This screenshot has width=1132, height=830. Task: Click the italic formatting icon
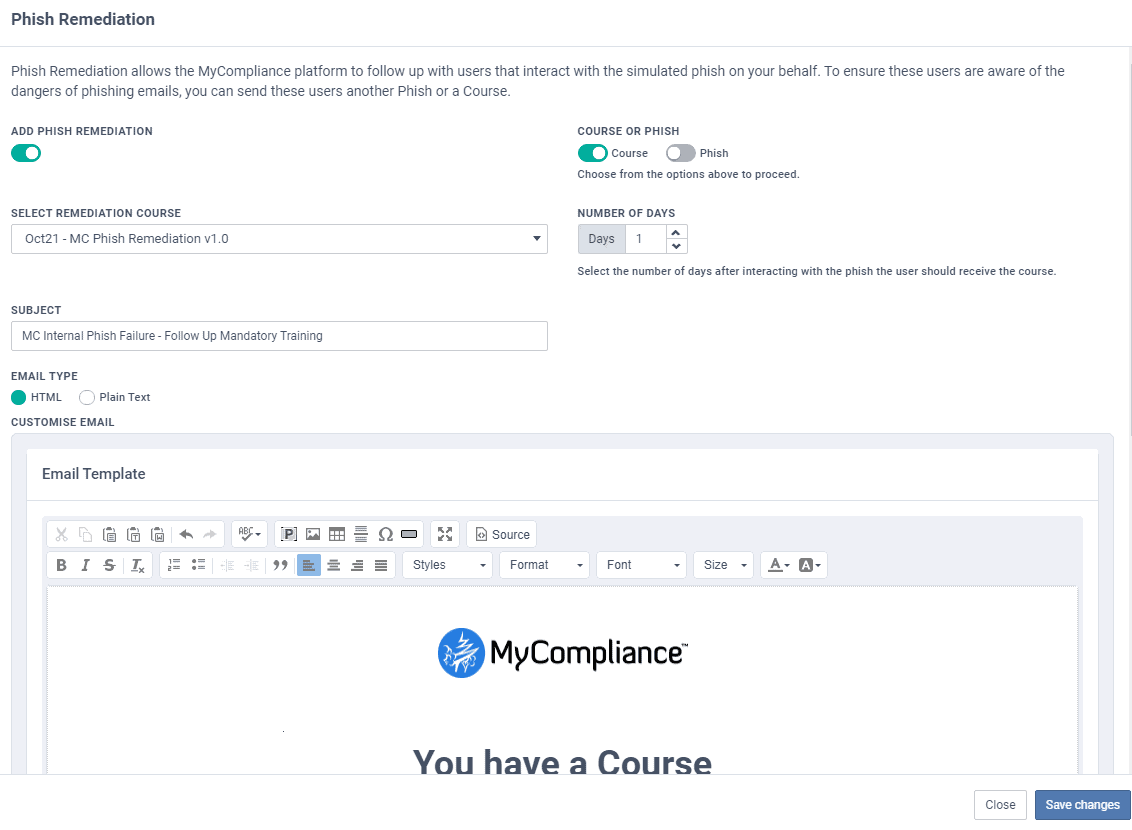point(86,565)
